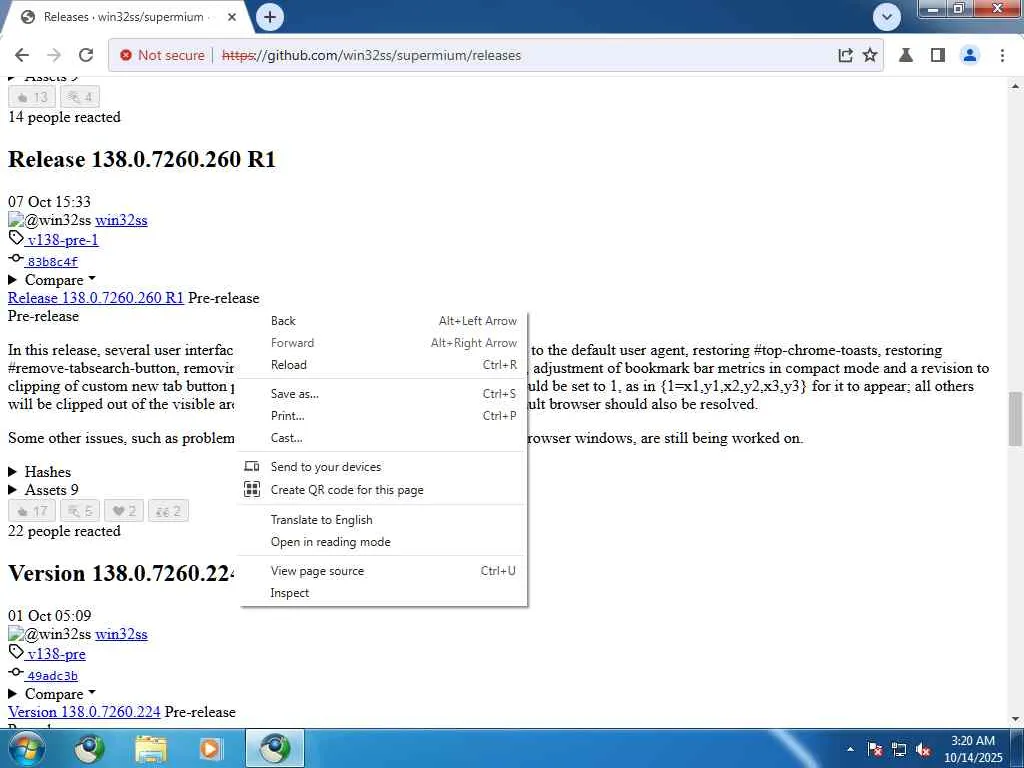Viewport: 1024px width, 768px height.
Task: Select Cast... in context menu
Action: pyautogui.click(x=383, y=438)
